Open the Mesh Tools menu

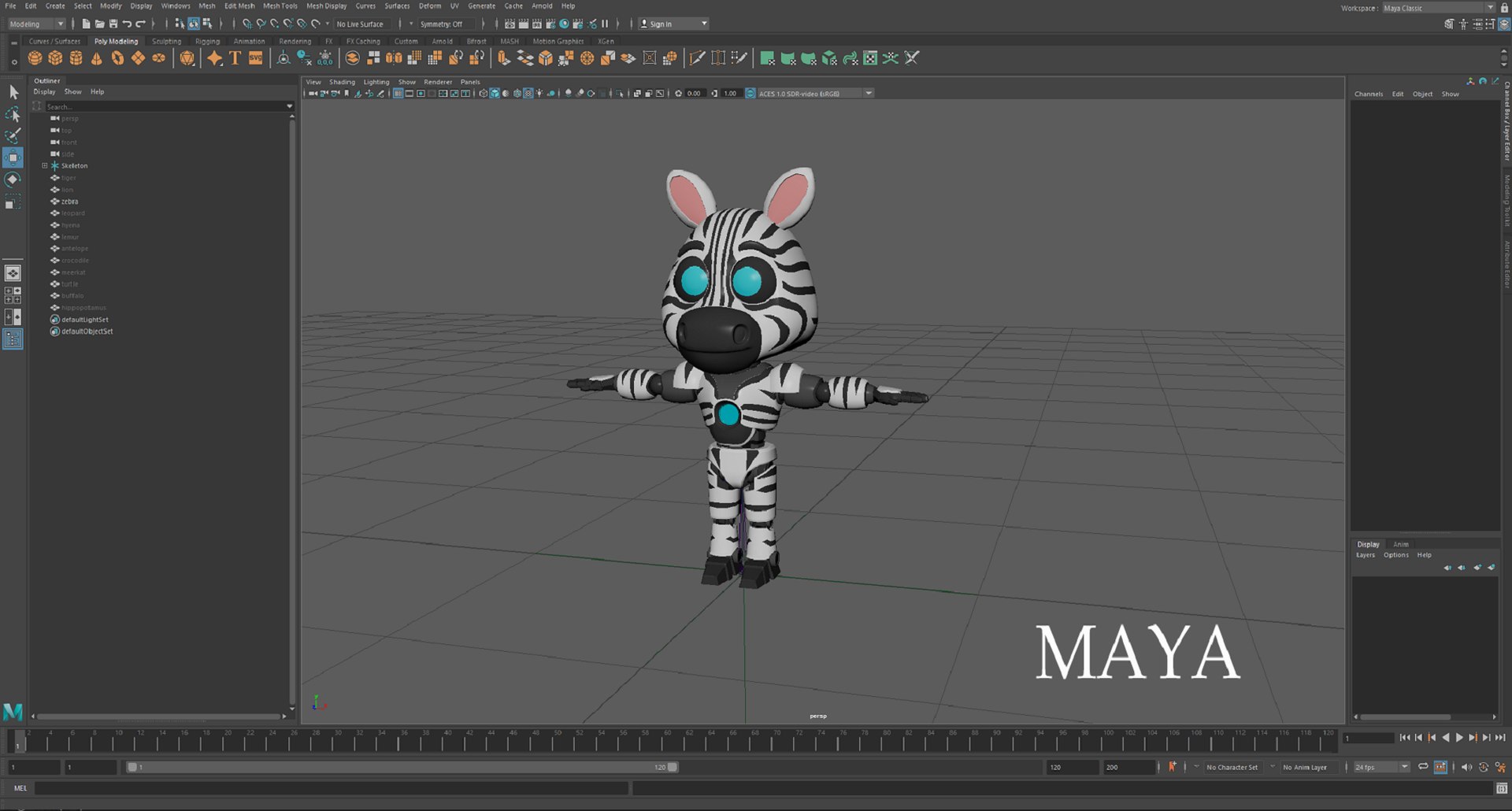280,6
